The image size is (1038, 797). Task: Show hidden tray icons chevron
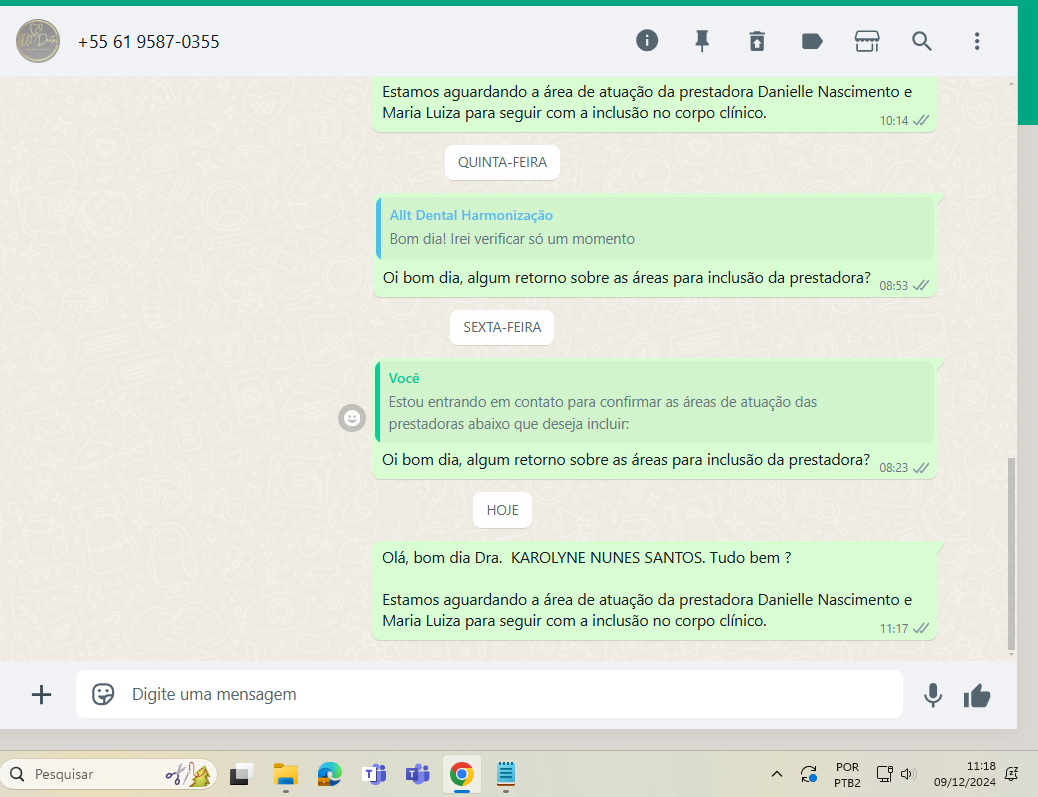point(777,774)
